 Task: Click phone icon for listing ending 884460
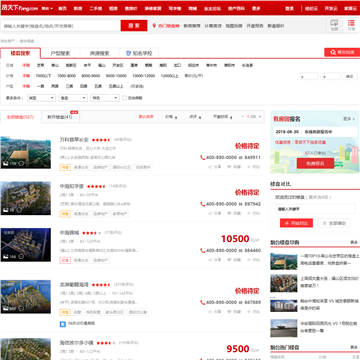click(202, 250)
